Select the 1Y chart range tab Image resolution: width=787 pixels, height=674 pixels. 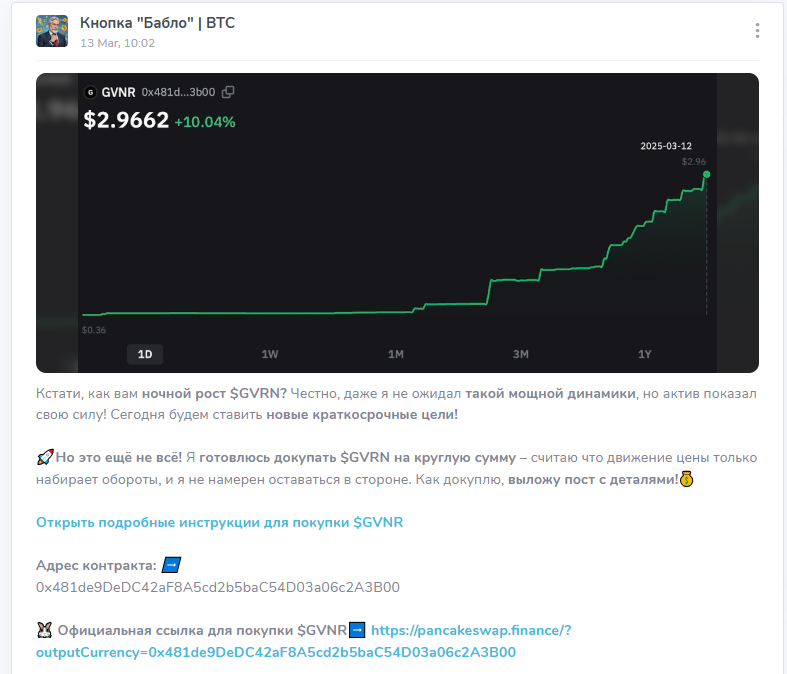(644, 354)
